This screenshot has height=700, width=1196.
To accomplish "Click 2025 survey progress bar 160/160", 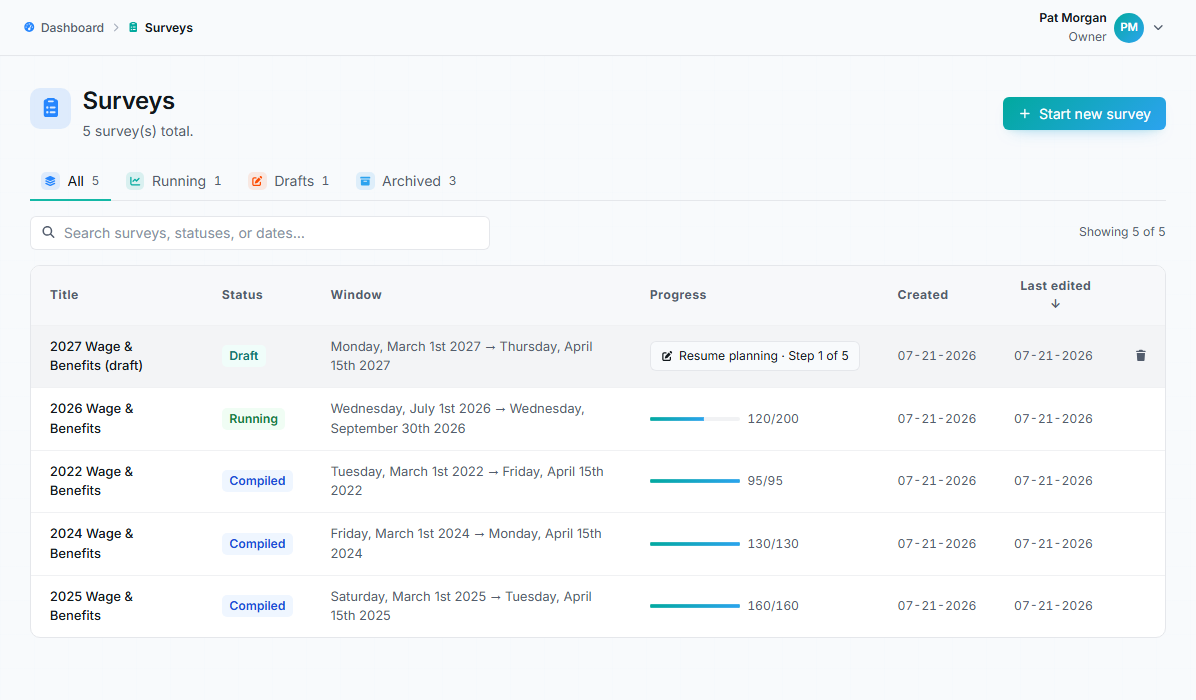I will 694,606.
